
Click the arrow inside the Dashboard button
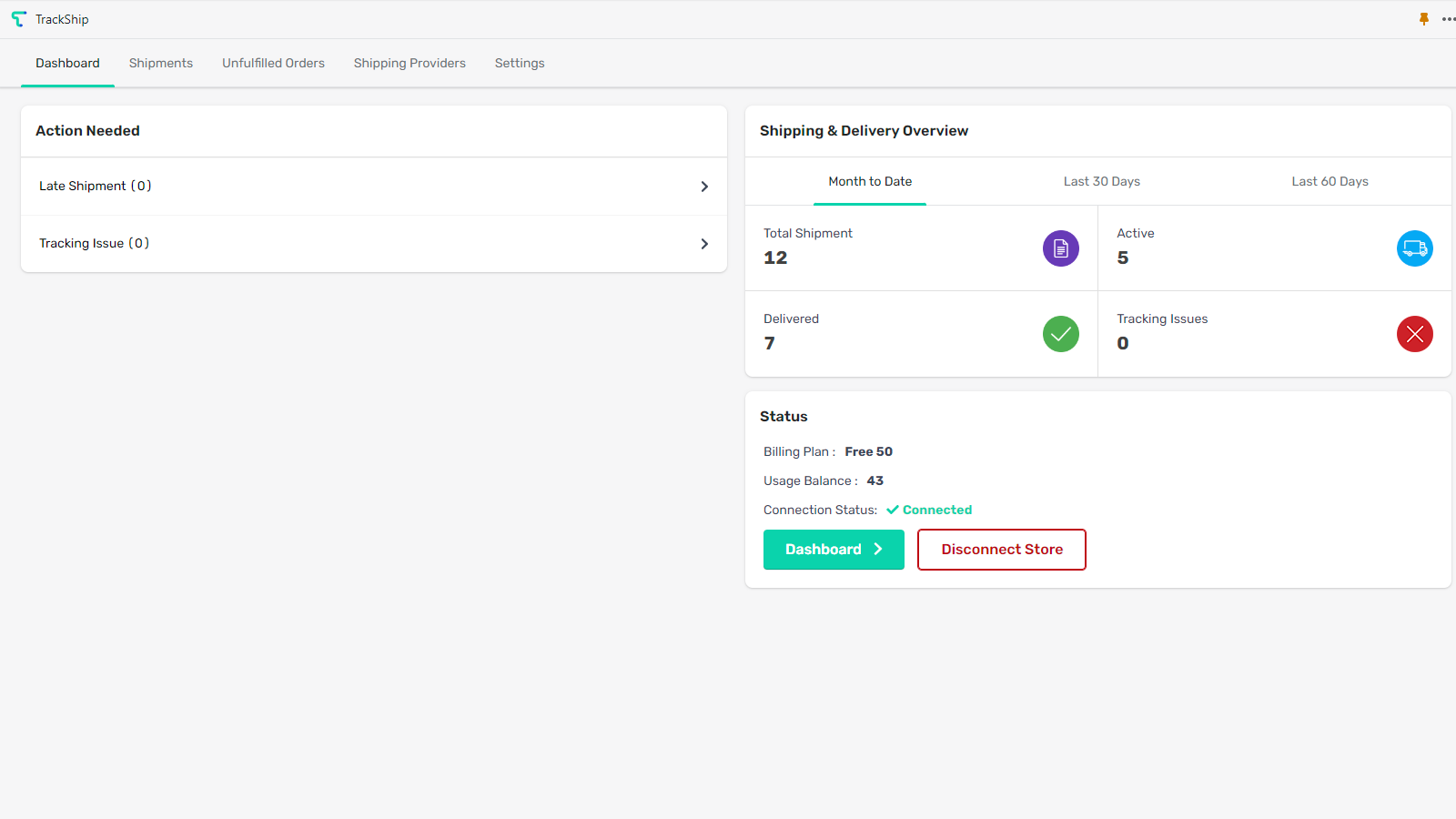click(879, 549)
